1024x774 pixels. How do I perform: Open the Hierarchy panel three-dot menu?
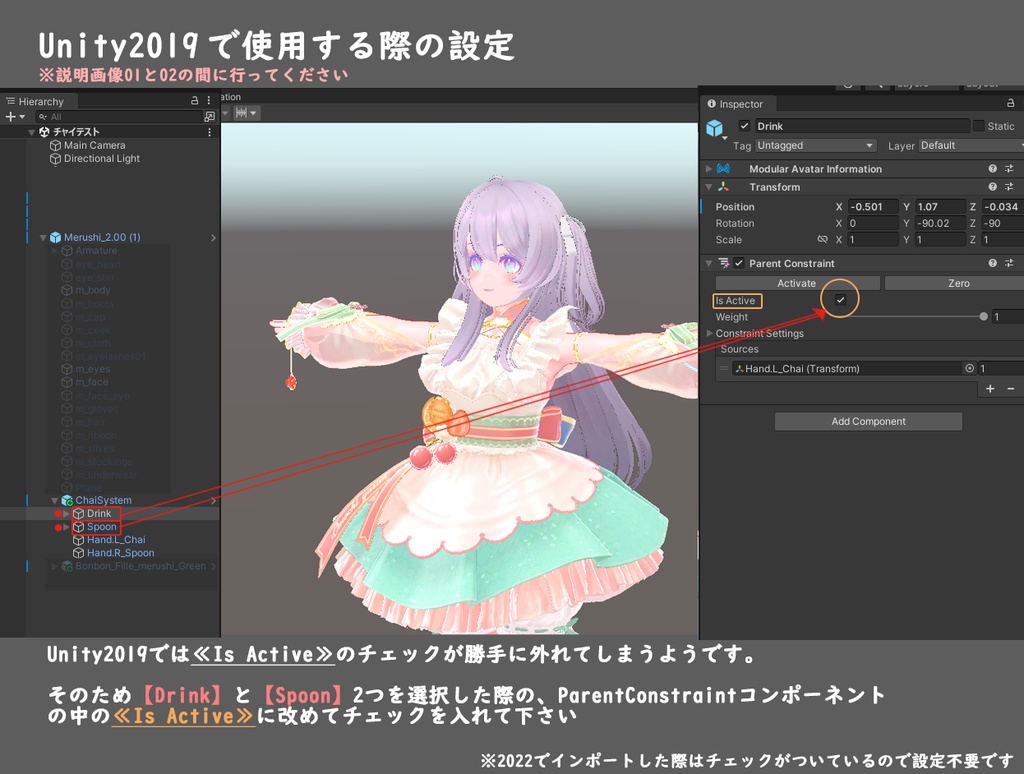[x=209, y=101]
